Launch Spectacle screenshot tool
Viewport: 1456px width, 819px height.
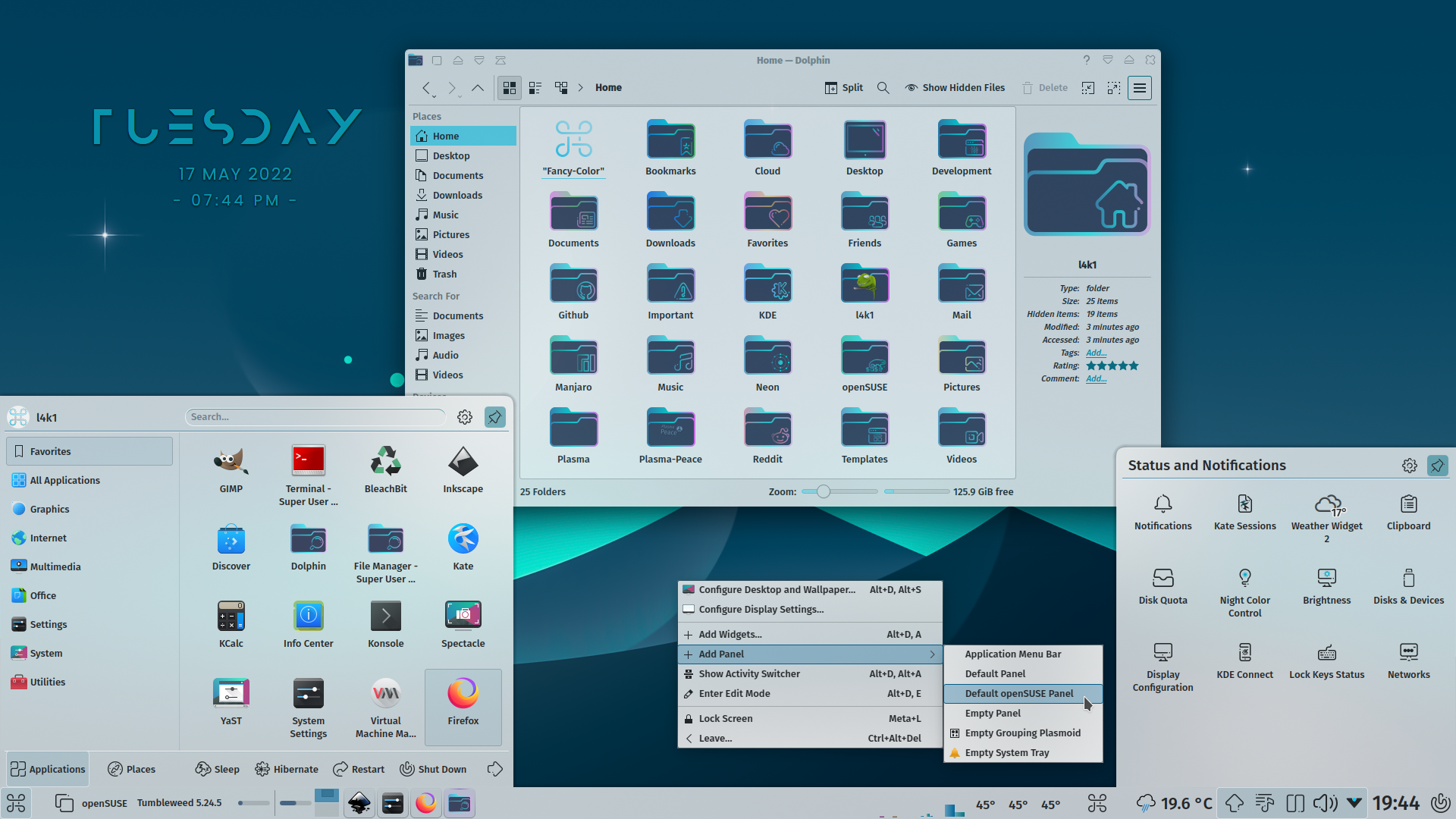[463, 625]
